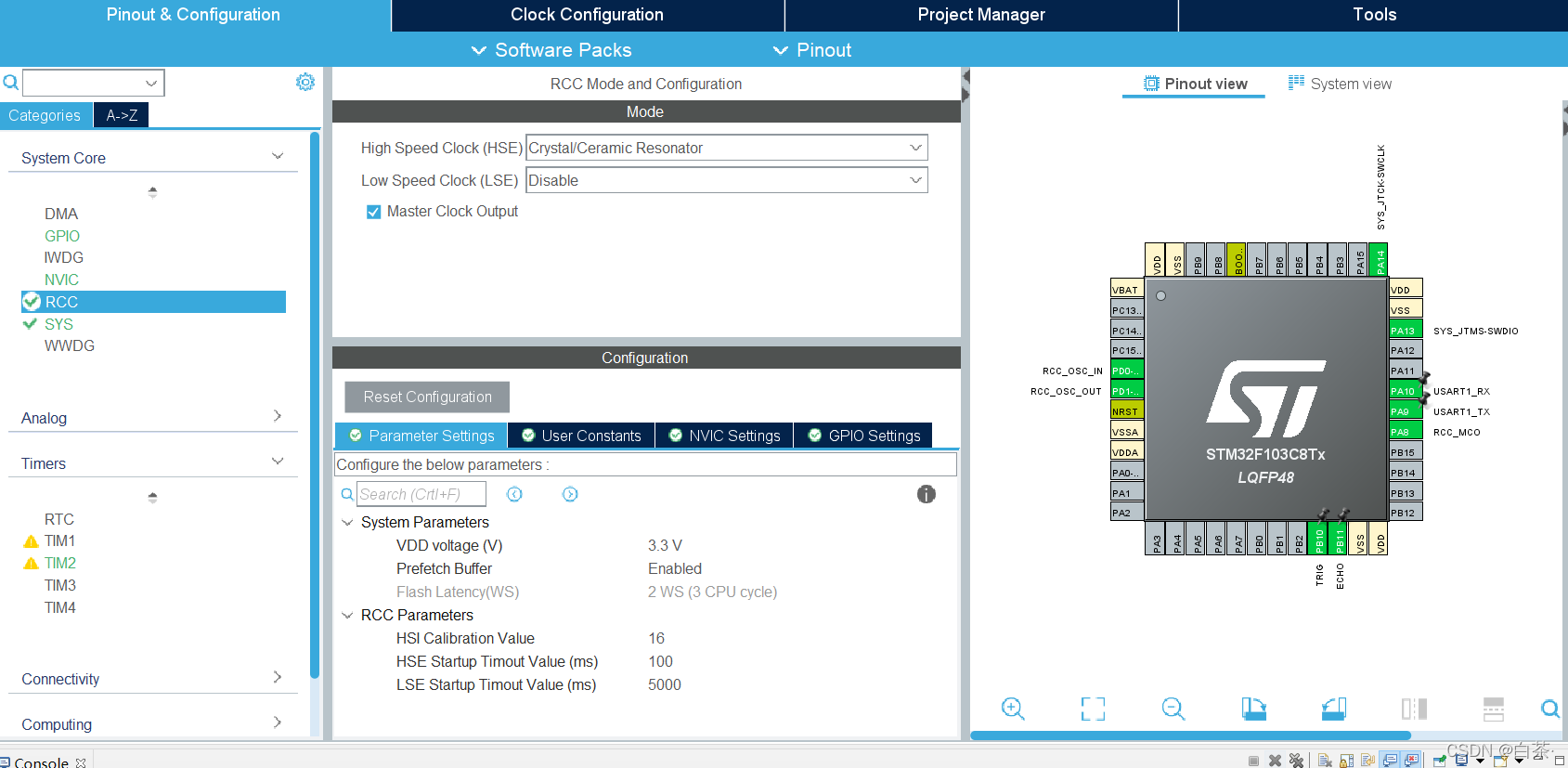Sort Timers list arrows

coord(152,498)
